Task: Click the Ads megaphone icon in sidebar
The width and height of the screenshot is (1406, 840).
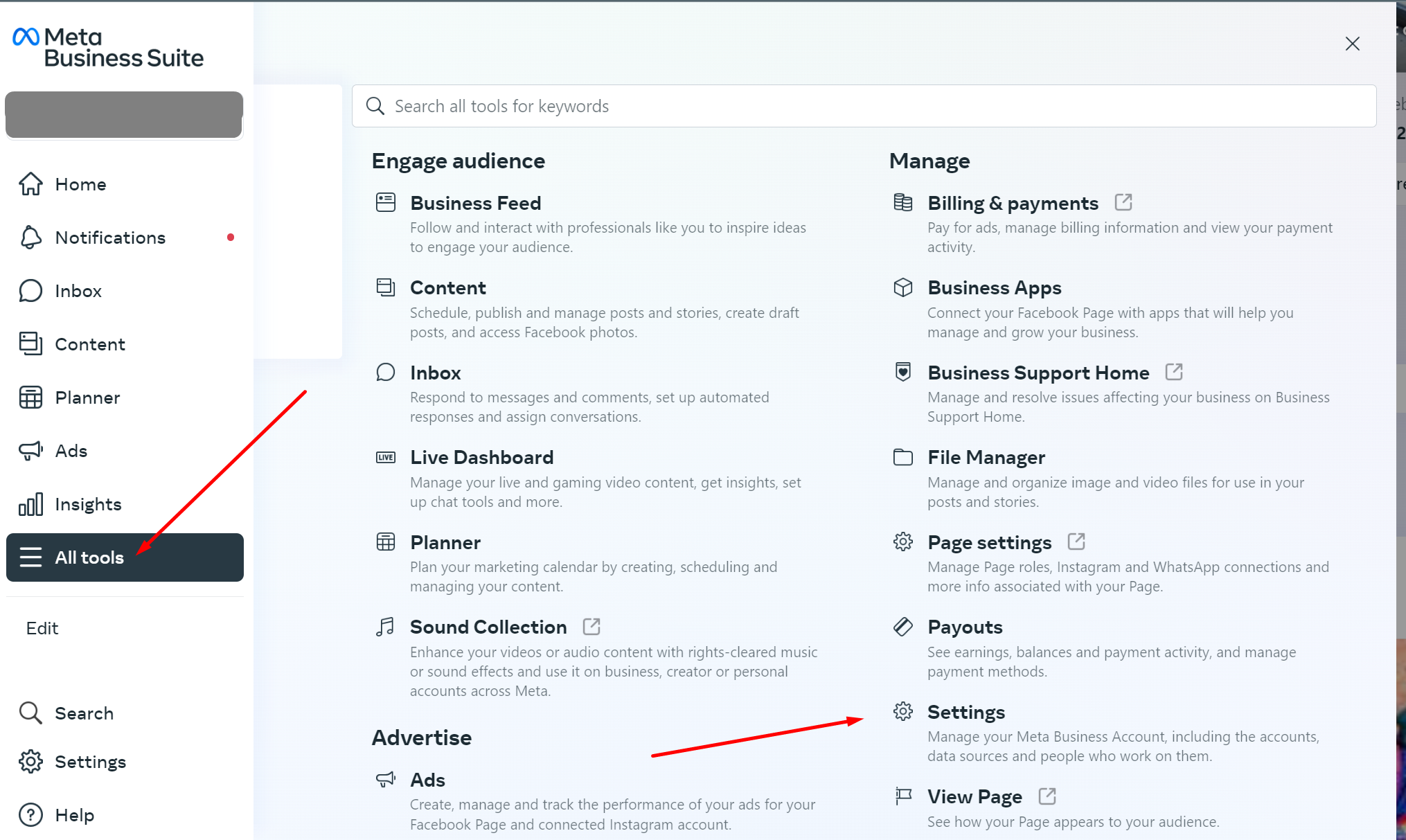Action: pos(30,451)
